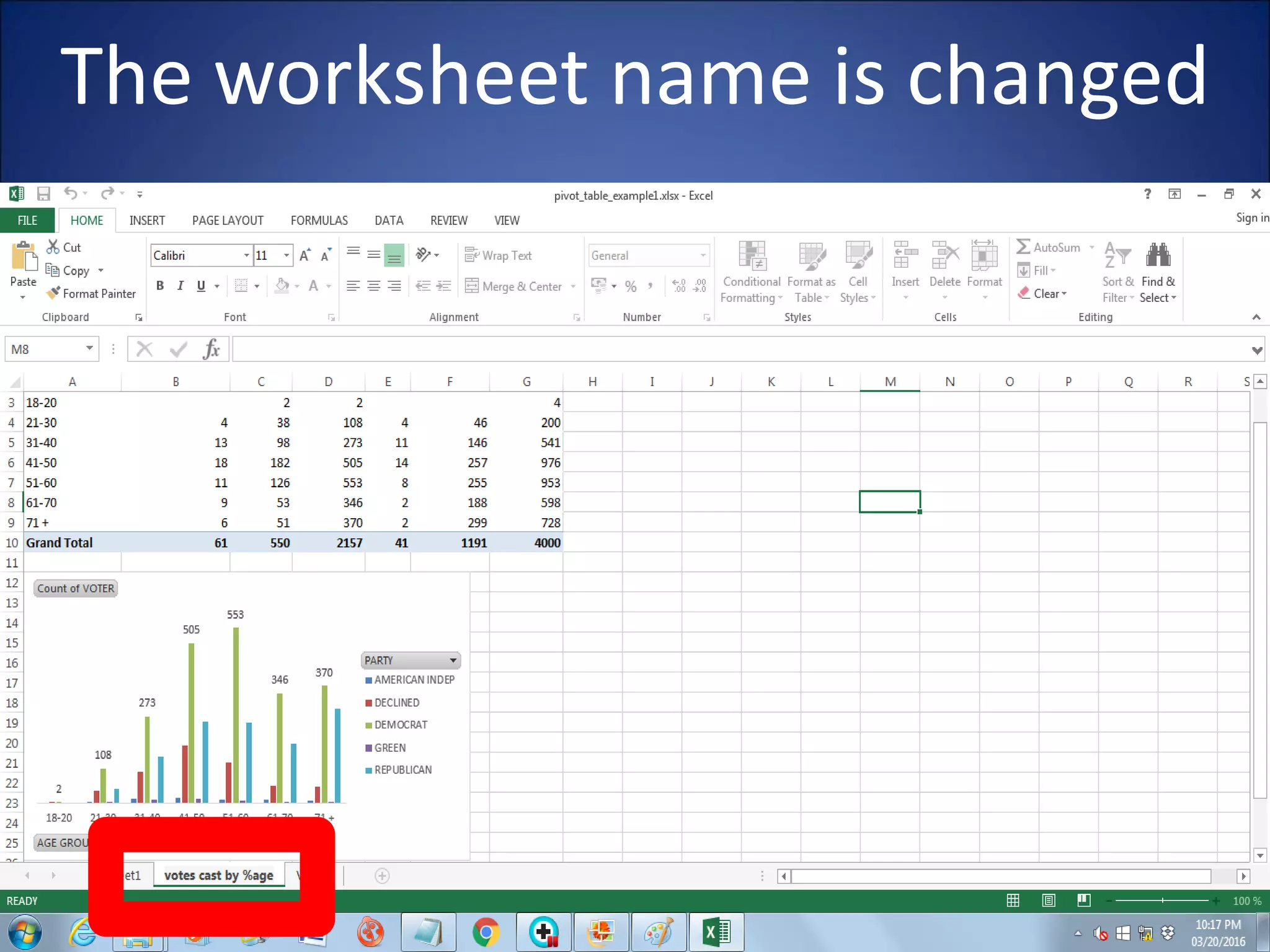Click the Orientation text angle icon
Viewport: 1270px width, 952px height.
point(423,255)
